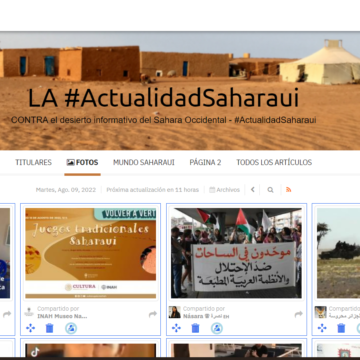Image resolution: width=360 pixels, height=360 pixels.
Task: Open Juegos tradicionales Saharaui image
Action: click(x=91, y=253)
